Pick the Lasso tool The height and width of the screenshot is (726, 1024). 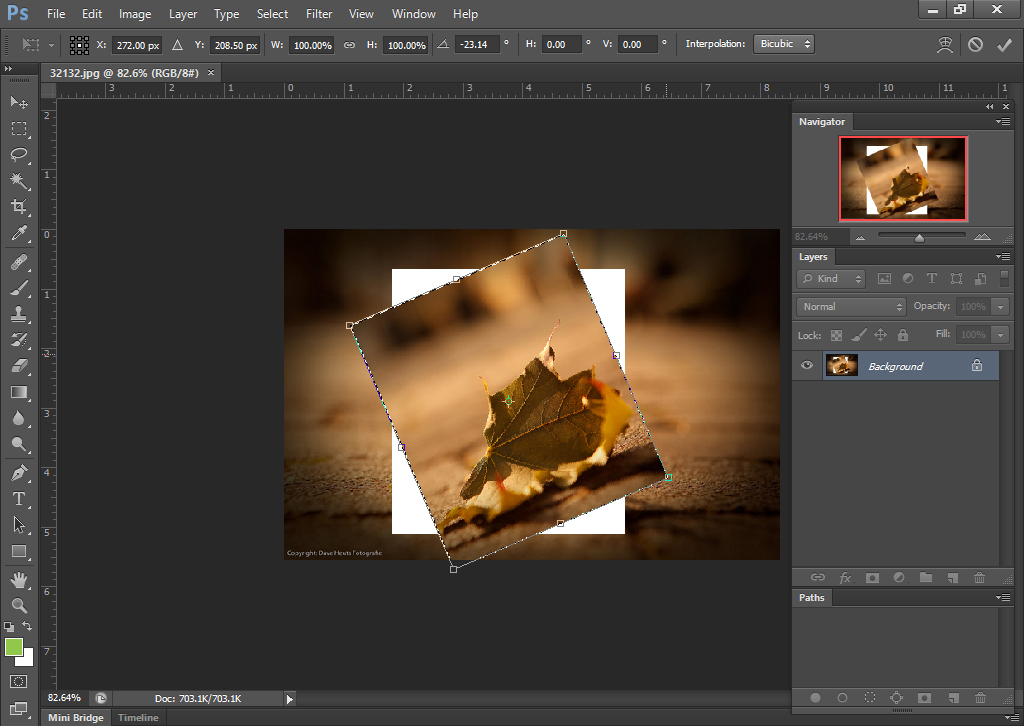pos(18,155)
